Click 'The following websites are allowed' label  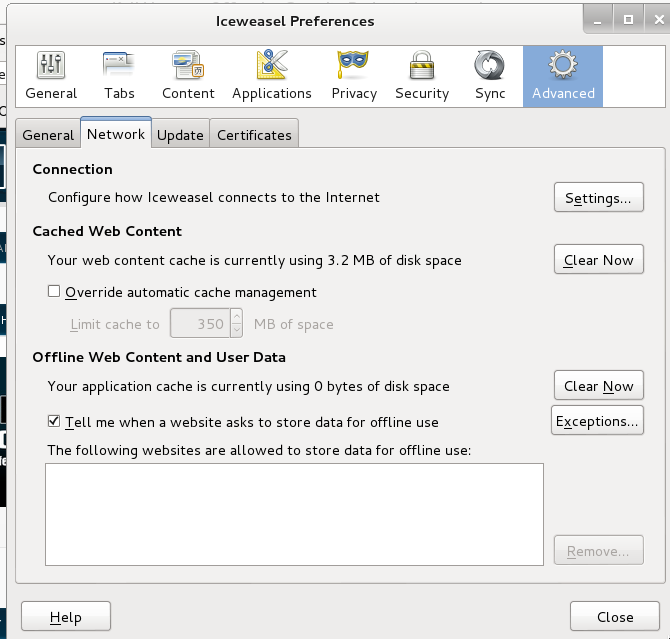[259, 451]
